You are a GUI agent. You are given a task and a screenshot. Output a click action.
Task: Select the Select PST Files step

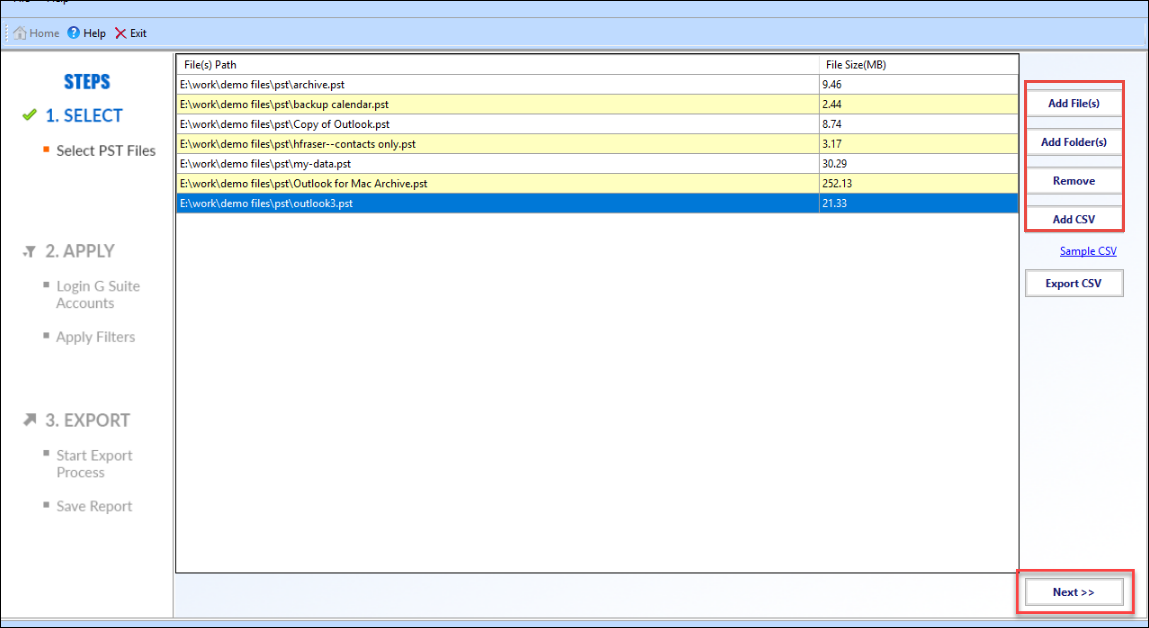point(106,151)
